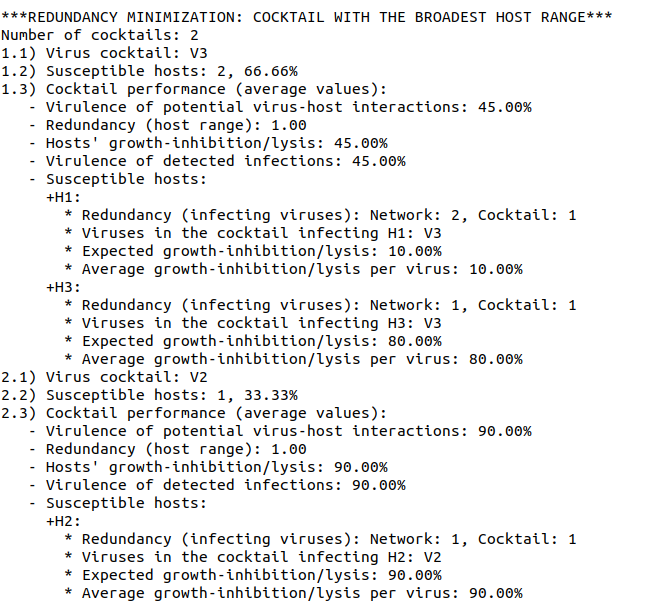662x615 pixels.
Task: Select "Viruses in the cocktail infecting H2" line
Action: 261,557
